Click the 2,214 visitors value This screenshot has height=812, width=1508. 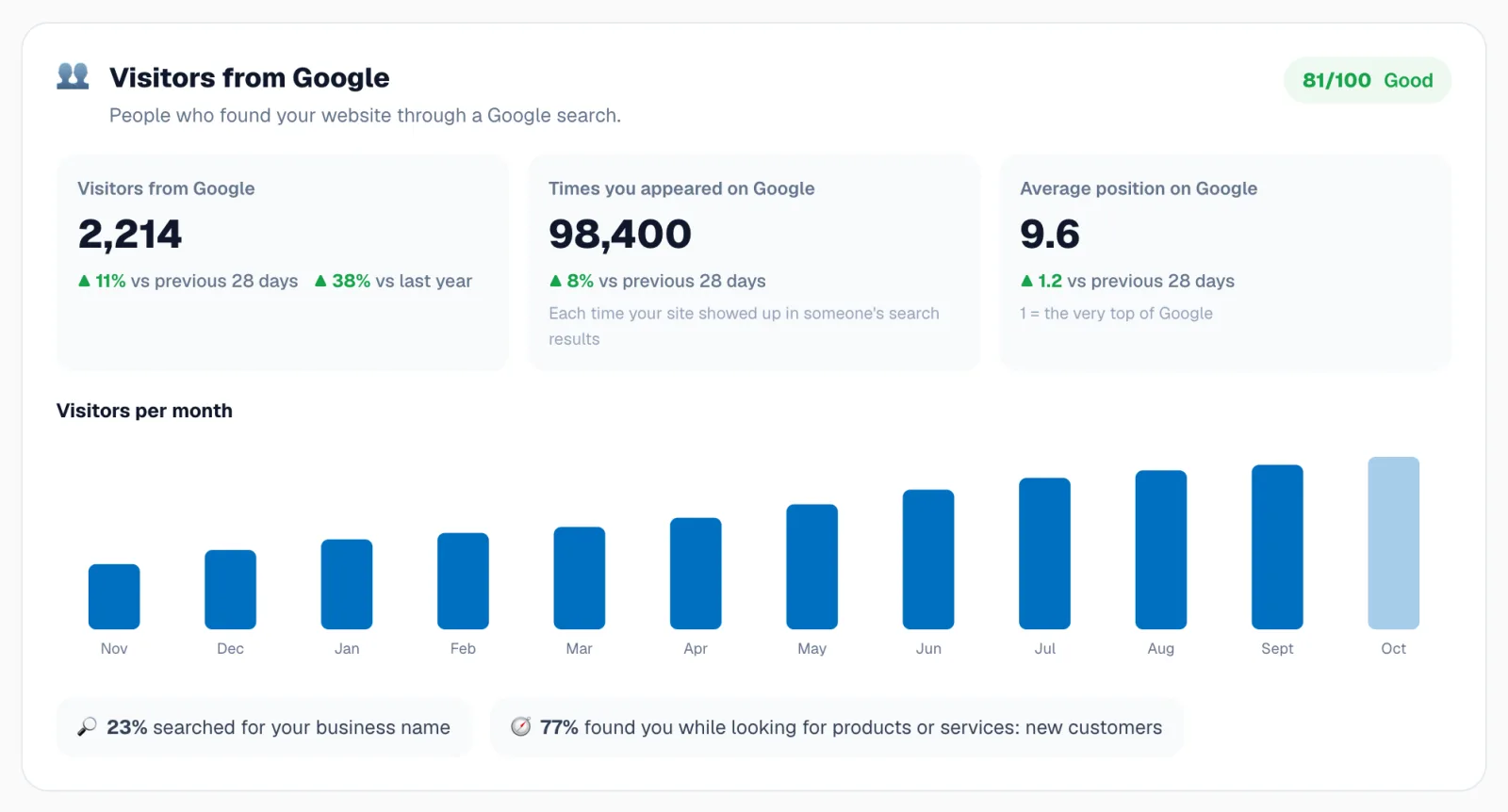[130, 234]
